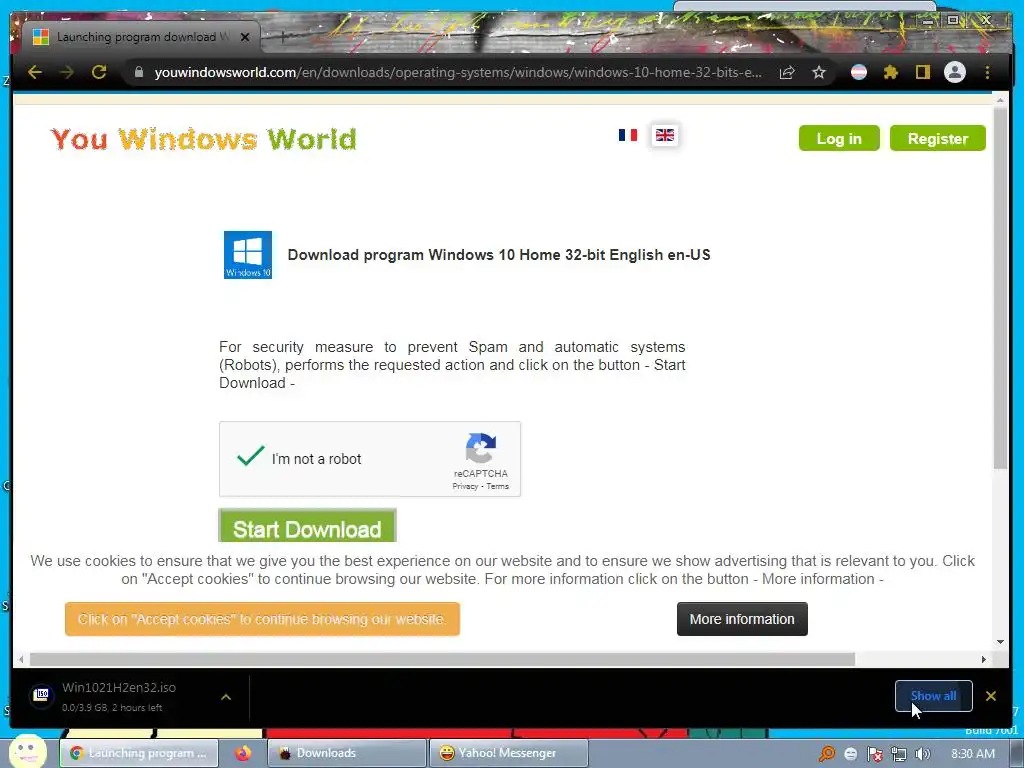Click the Download program Windows 10 Home heading
1024x768 pixels.
click(499, 255)
